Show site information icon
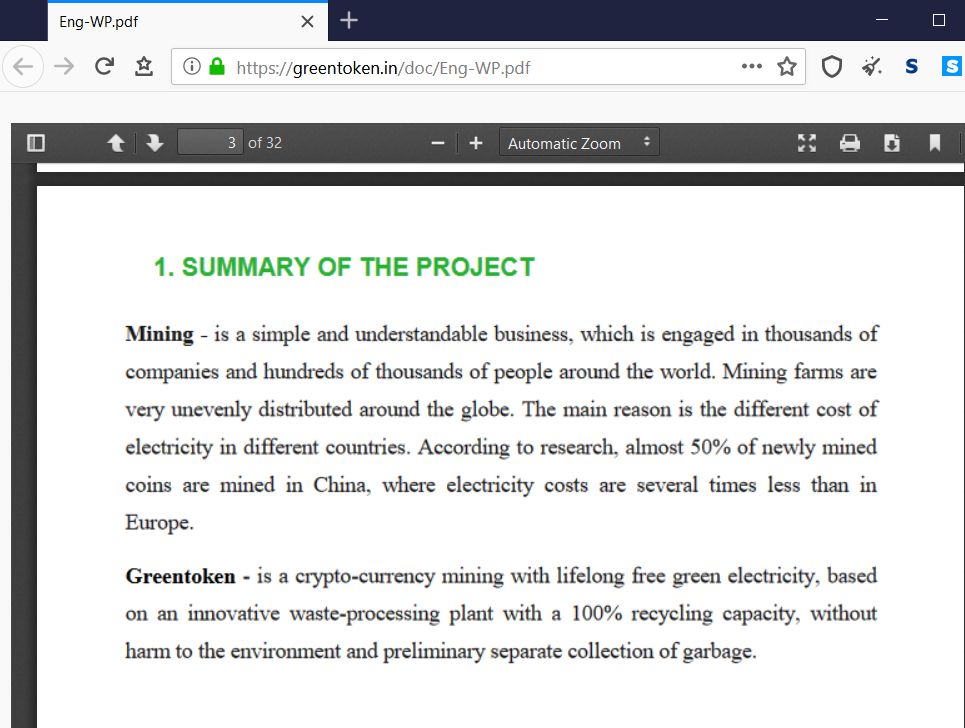This screenshot has height=728, width=965. pos(192,66)
